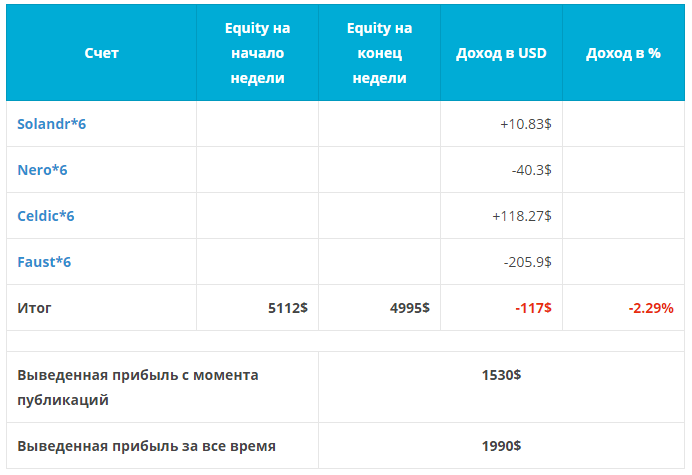The image size is (692, 475).
Task: Click the Доход в USD column header
Action: tap(501, 53)
